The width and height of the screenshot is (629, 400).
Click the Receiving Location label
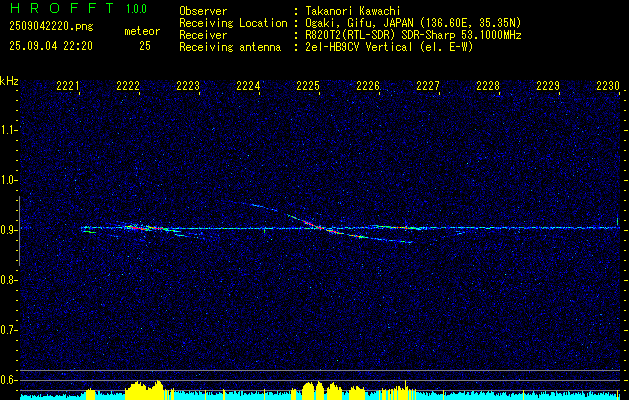tap(233, 23)
